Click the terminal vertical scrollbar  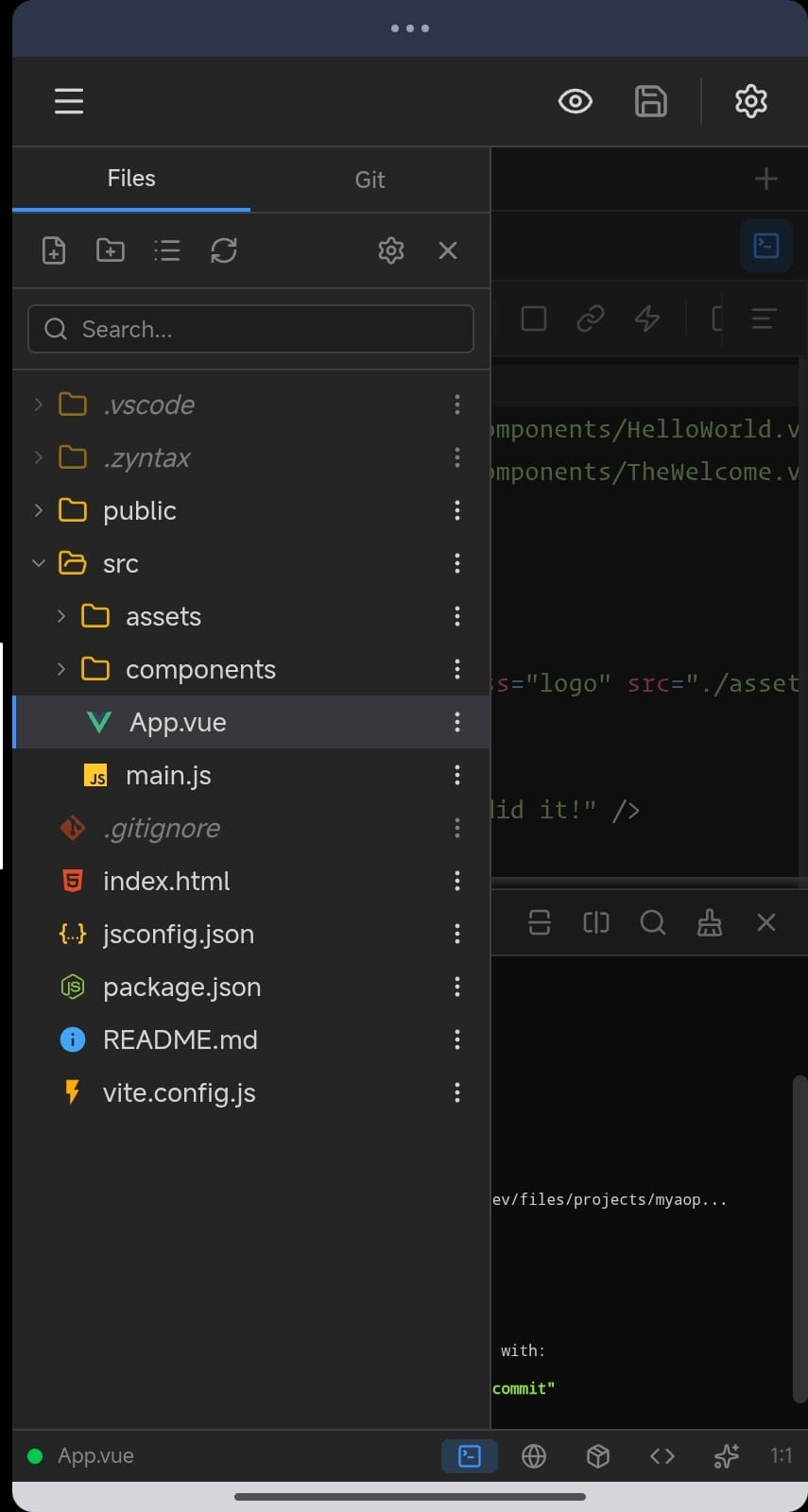click(799, 1238)
